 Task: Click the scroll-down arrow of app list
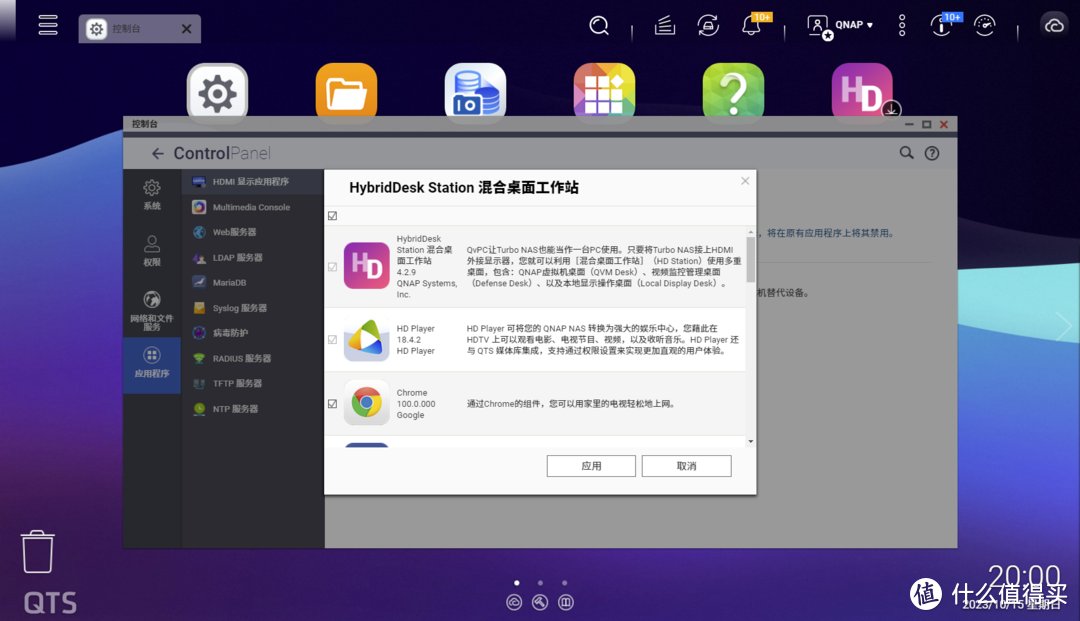pyautogui.click(x=750, y=441)
